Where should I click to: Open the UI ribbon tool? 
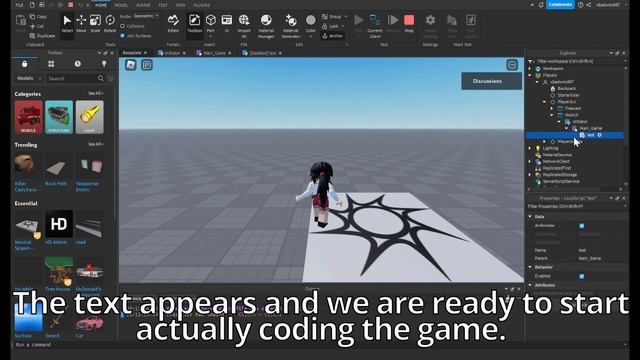coord(227,24)
